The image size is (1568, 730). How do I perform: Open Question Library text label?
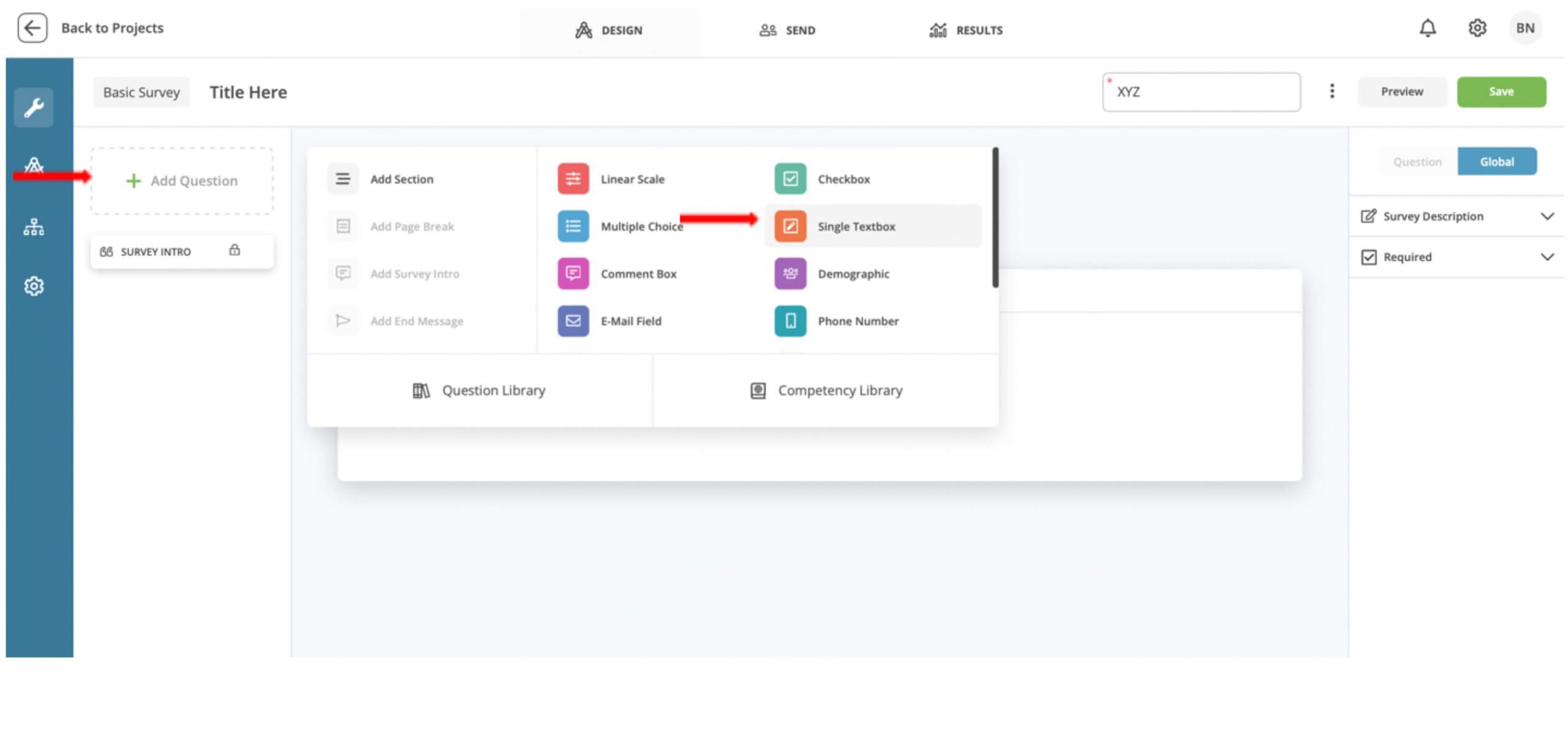pyautogui.click(x=494, y=391)
